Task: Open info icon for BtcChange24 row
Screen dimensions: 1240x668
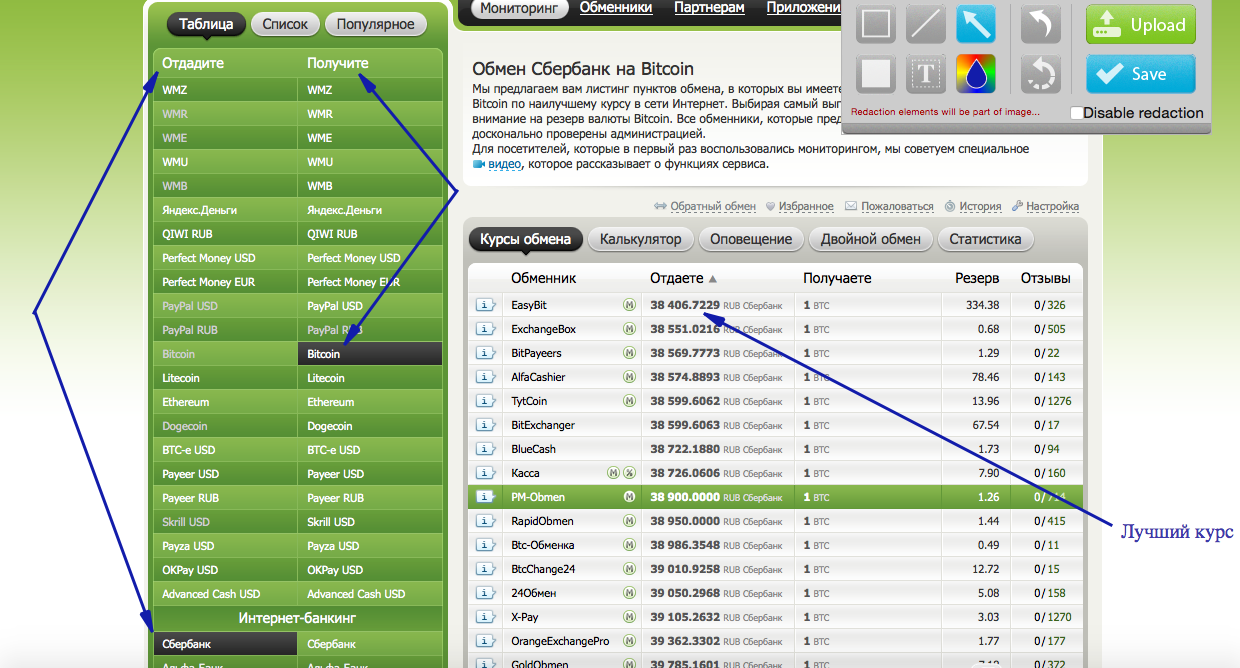Action: click(485, 569)
